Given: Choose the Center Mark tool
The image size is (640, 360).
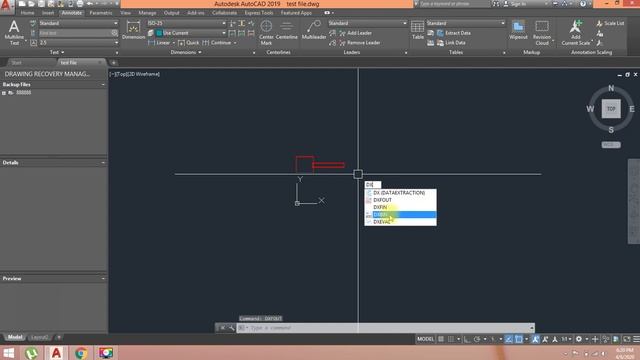Looking at the screenshot, I should tap(266, 32).
